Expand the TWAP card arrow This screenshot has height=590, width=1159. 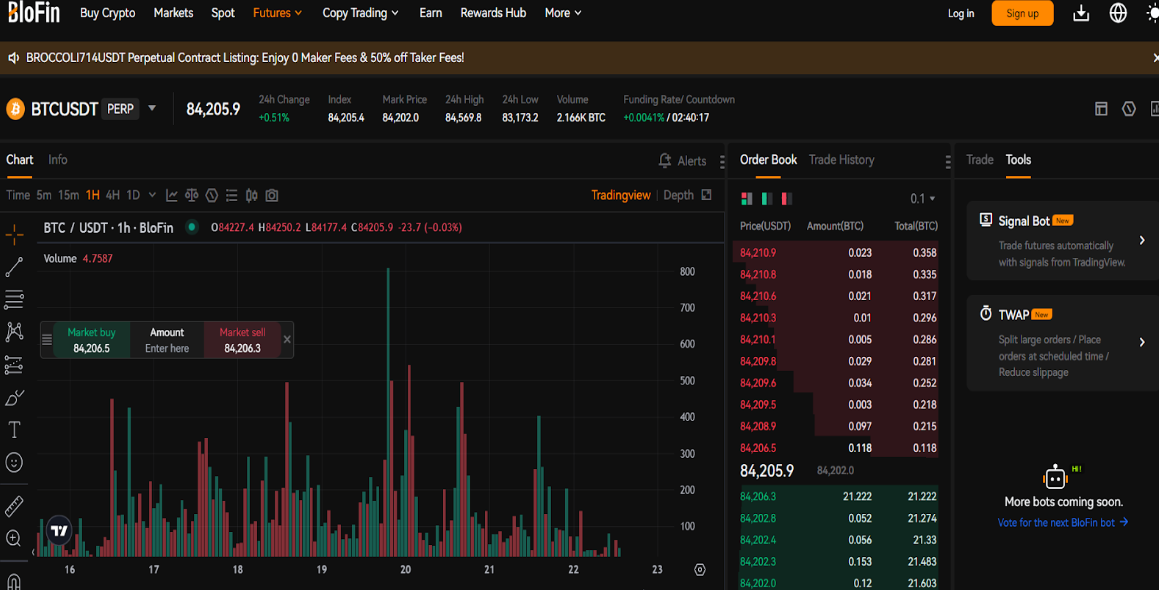[x=1142, y=342]
